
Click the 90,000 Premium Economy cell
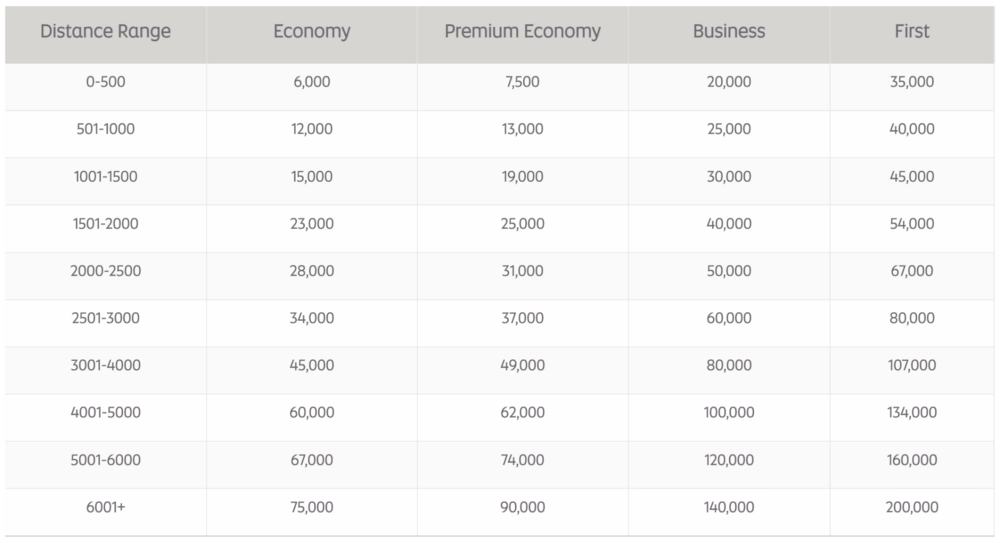[x=522, y=508]
